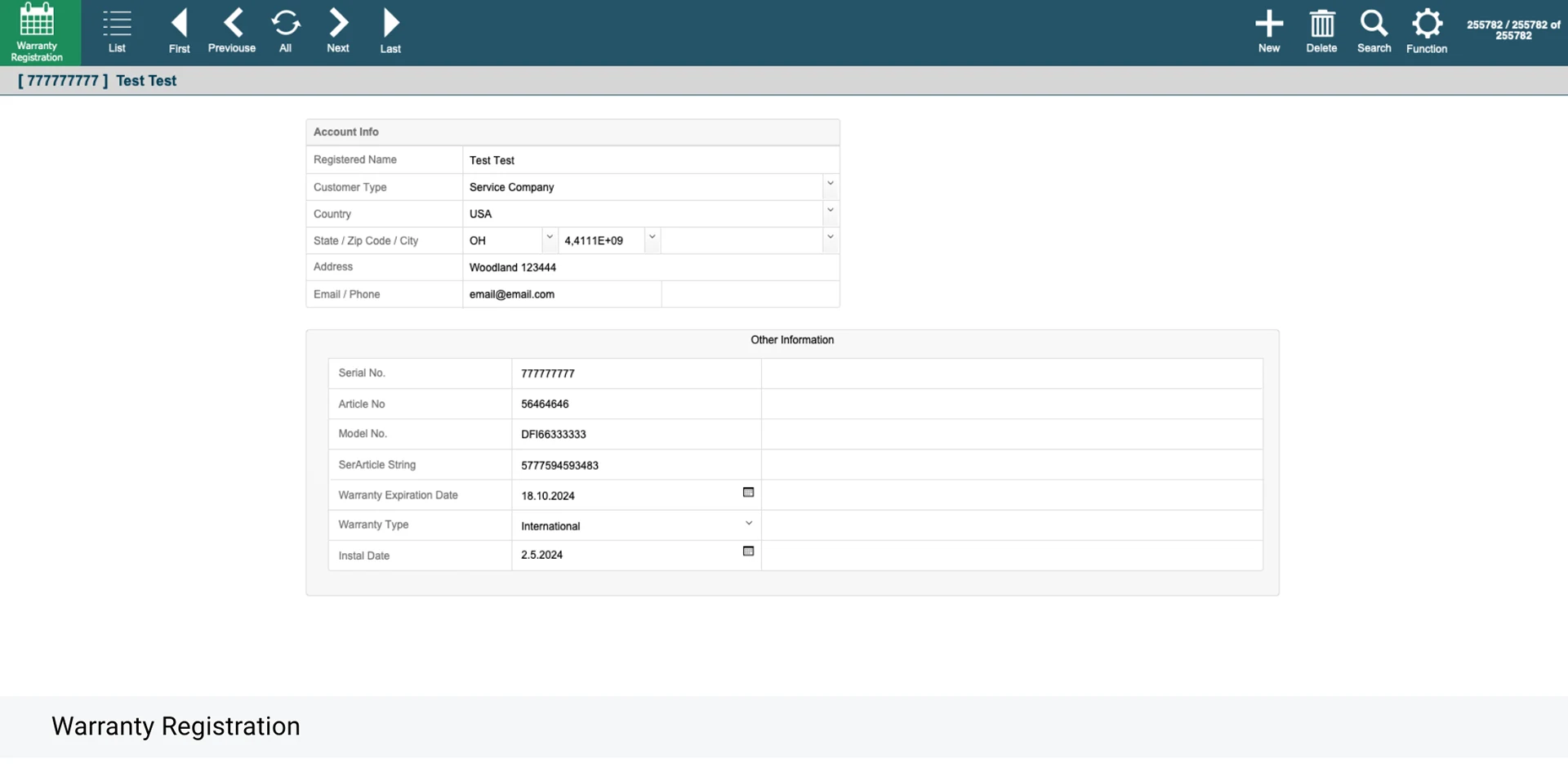Jump to the Last record

(x=390, y=32)
